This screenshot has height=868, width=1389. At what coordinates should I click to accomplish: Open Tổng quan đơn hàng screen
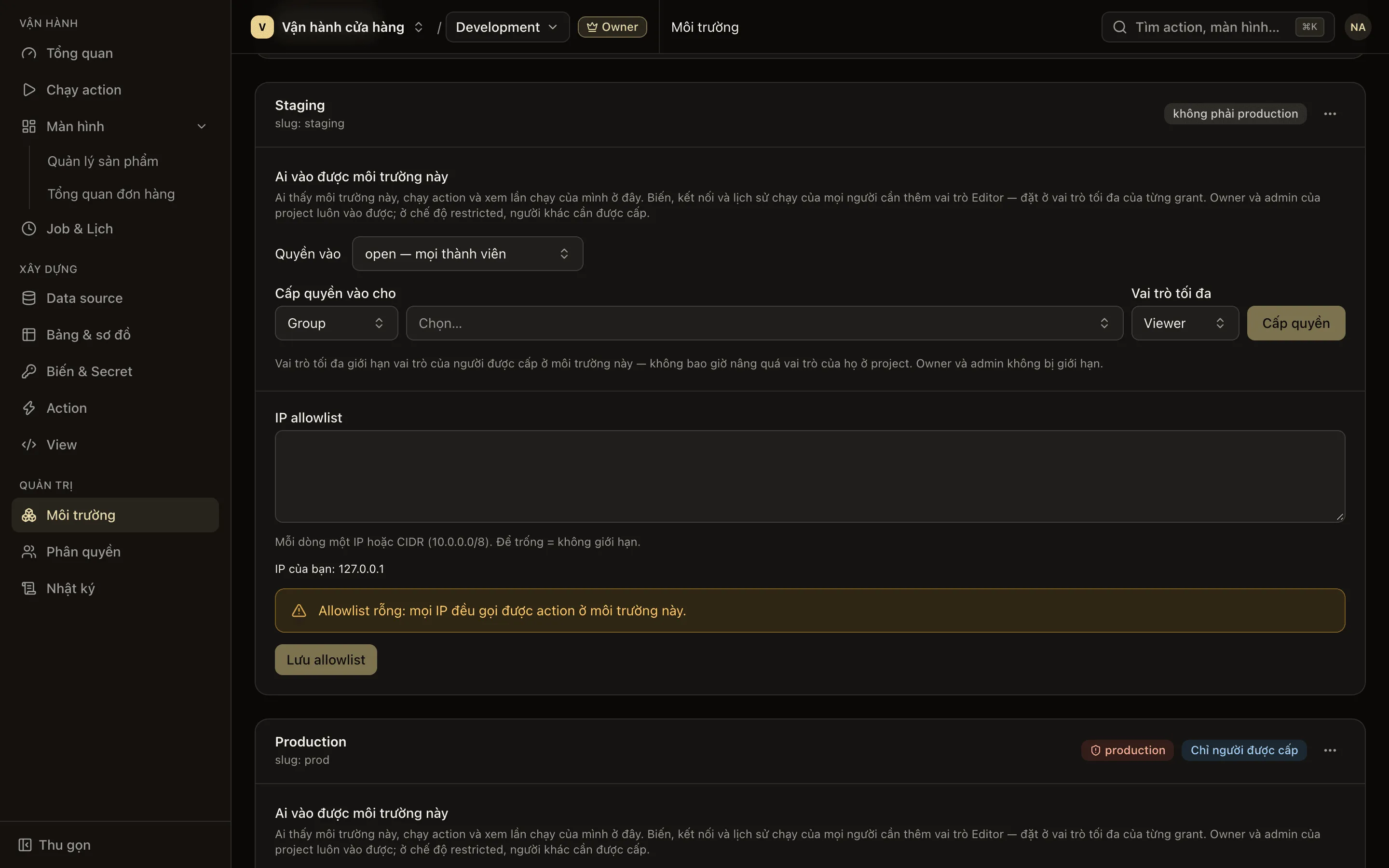(x=111, y=194)
